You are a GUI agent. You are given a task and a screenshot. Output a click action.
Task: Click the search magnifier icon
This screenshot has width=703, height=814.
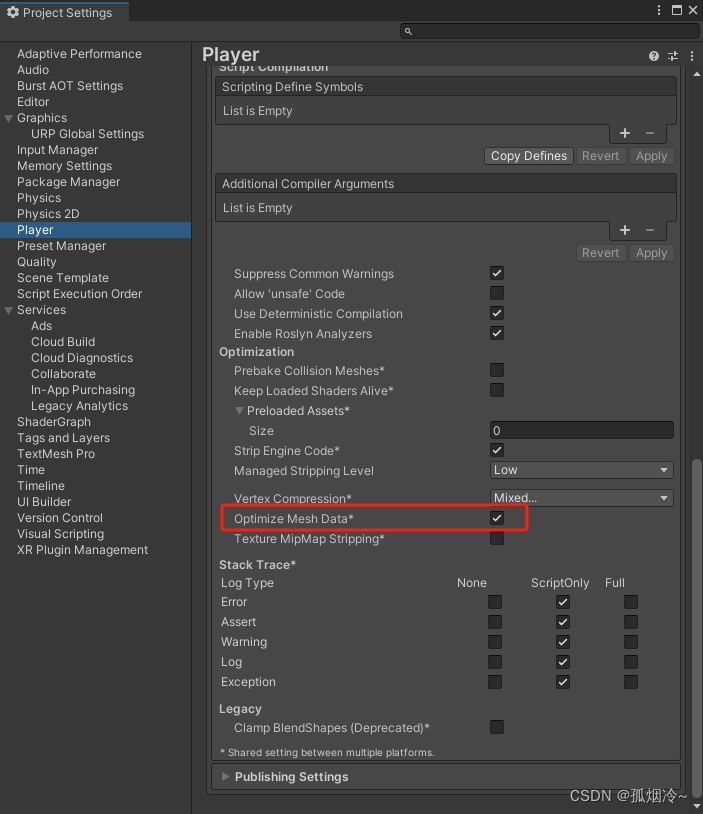406,31
